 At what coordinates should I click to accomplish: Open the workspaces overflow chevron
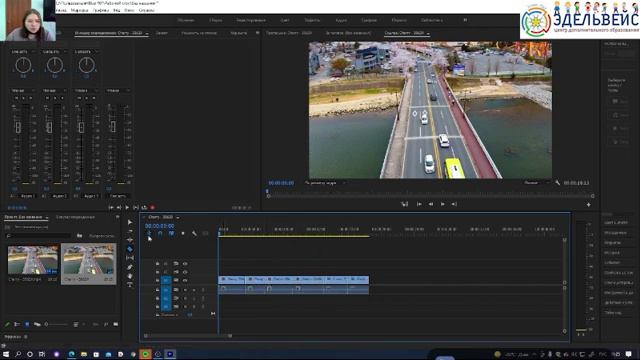(465, 20)
